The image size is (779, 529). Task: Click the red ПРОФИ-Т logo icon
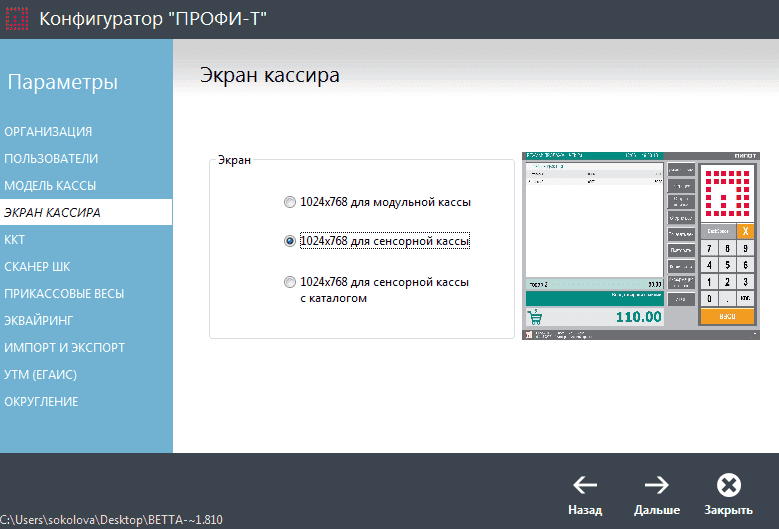point(16,19)
